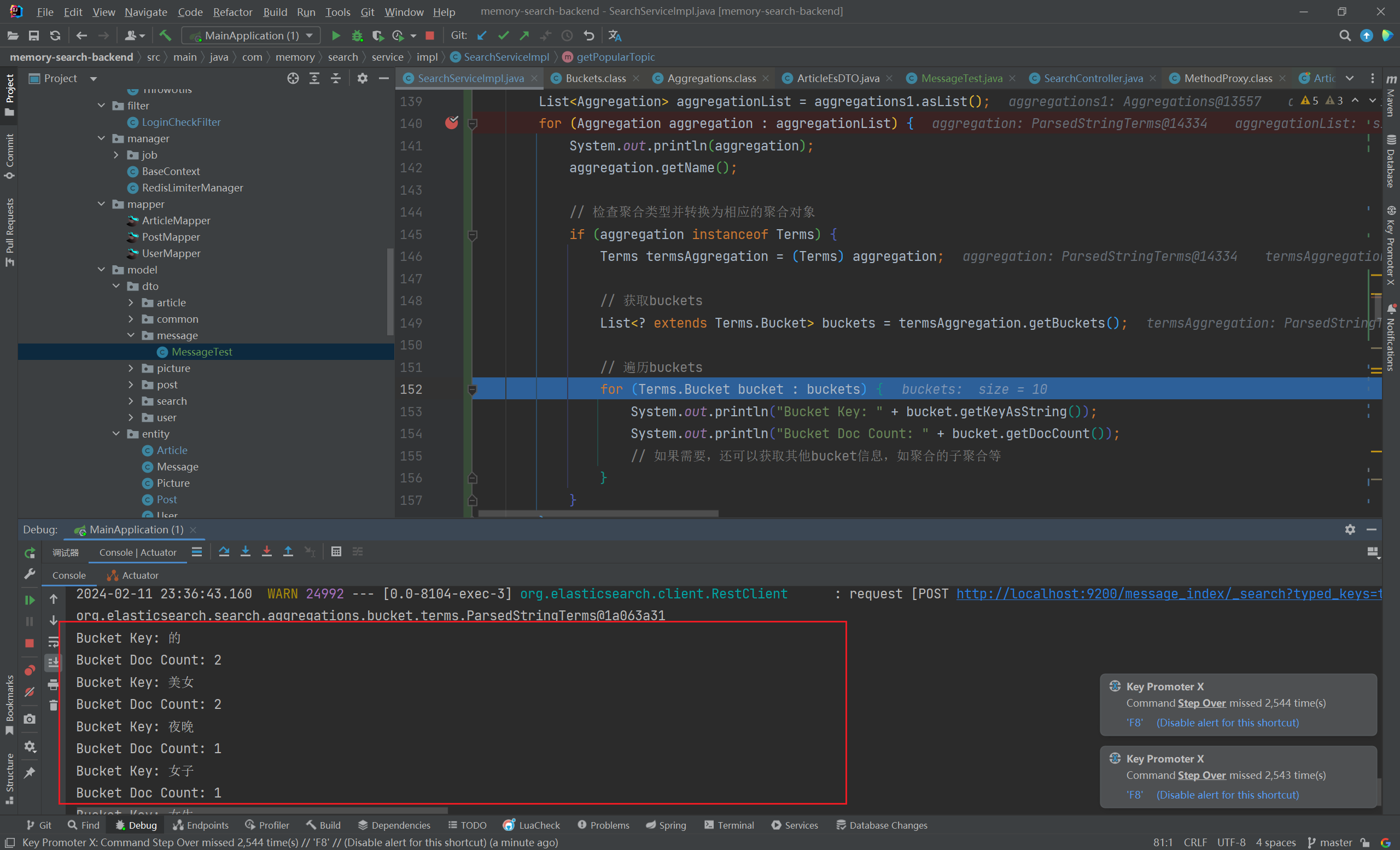Click the Debug resume/play button
This screenshot has height=850, width=1400.
30,598
